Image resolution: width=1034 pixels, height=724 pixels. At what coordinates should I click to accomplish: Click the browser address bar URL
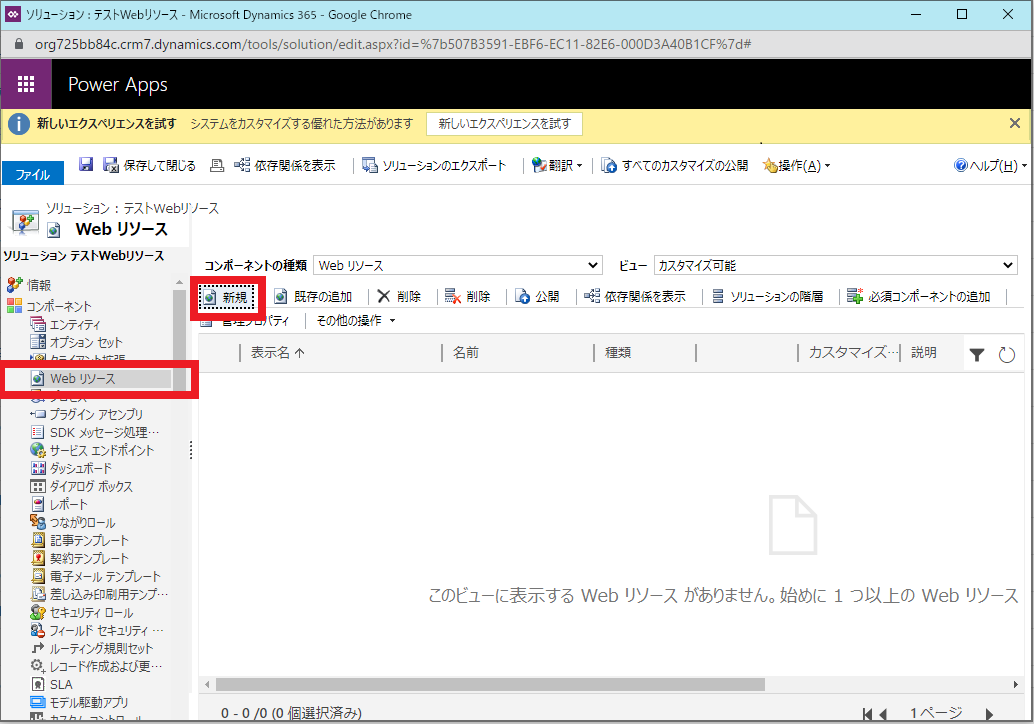click(392, 44)
